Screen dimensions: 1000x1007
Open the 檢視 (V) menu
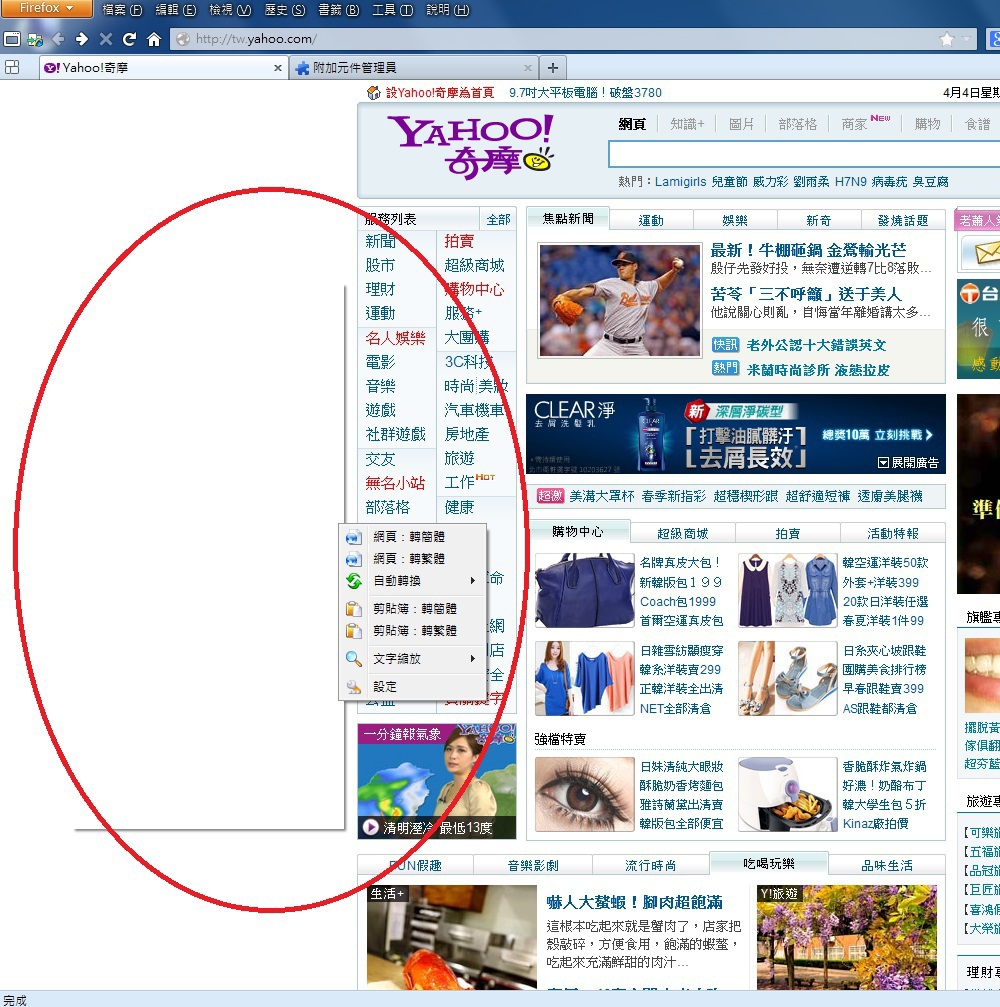pos(230,10)
